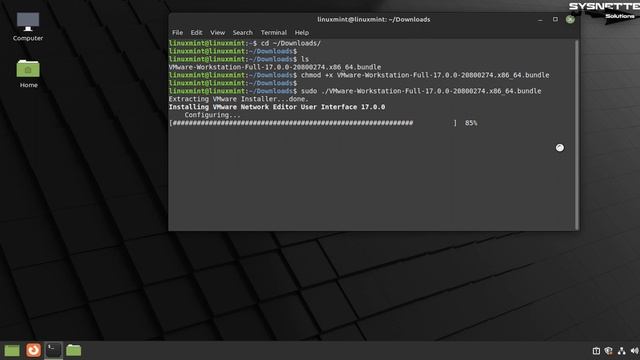This screenshot has width=640, height=360.
Task: Open the File menu in Terminal
Action: (x=177, y=32)
